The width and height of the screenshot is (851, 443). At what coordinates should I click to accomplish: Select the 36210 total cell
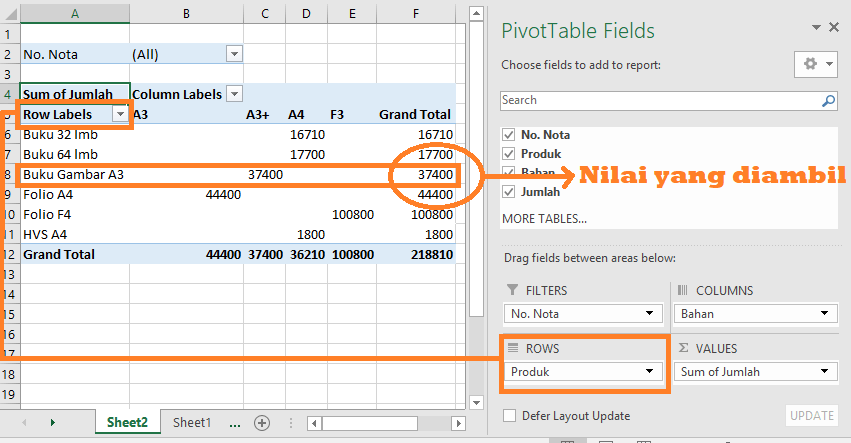click(x=307, y=255)
